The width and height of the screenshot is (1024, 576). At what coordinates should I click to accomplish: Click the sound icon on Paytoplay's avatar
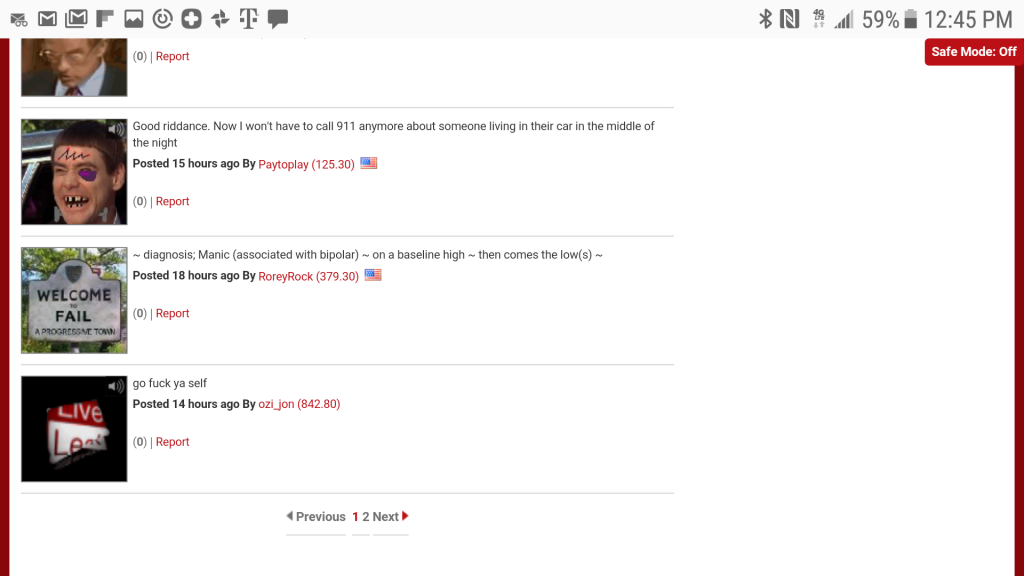point(116,129)
